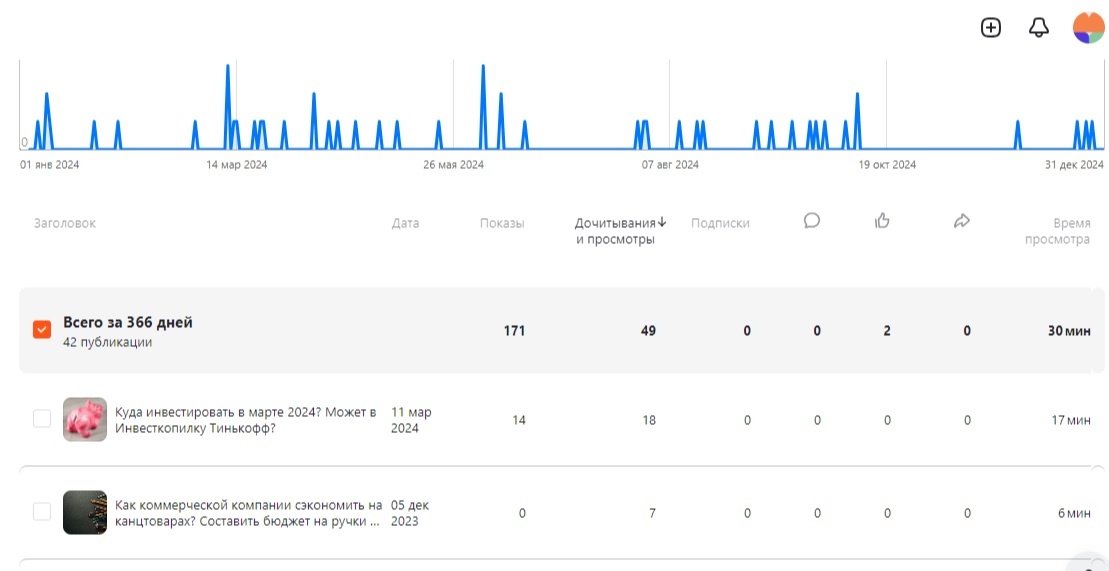Click the chart peak just after 26 мая 2024
Screen dimensions: 1109x571
(483, 67)
